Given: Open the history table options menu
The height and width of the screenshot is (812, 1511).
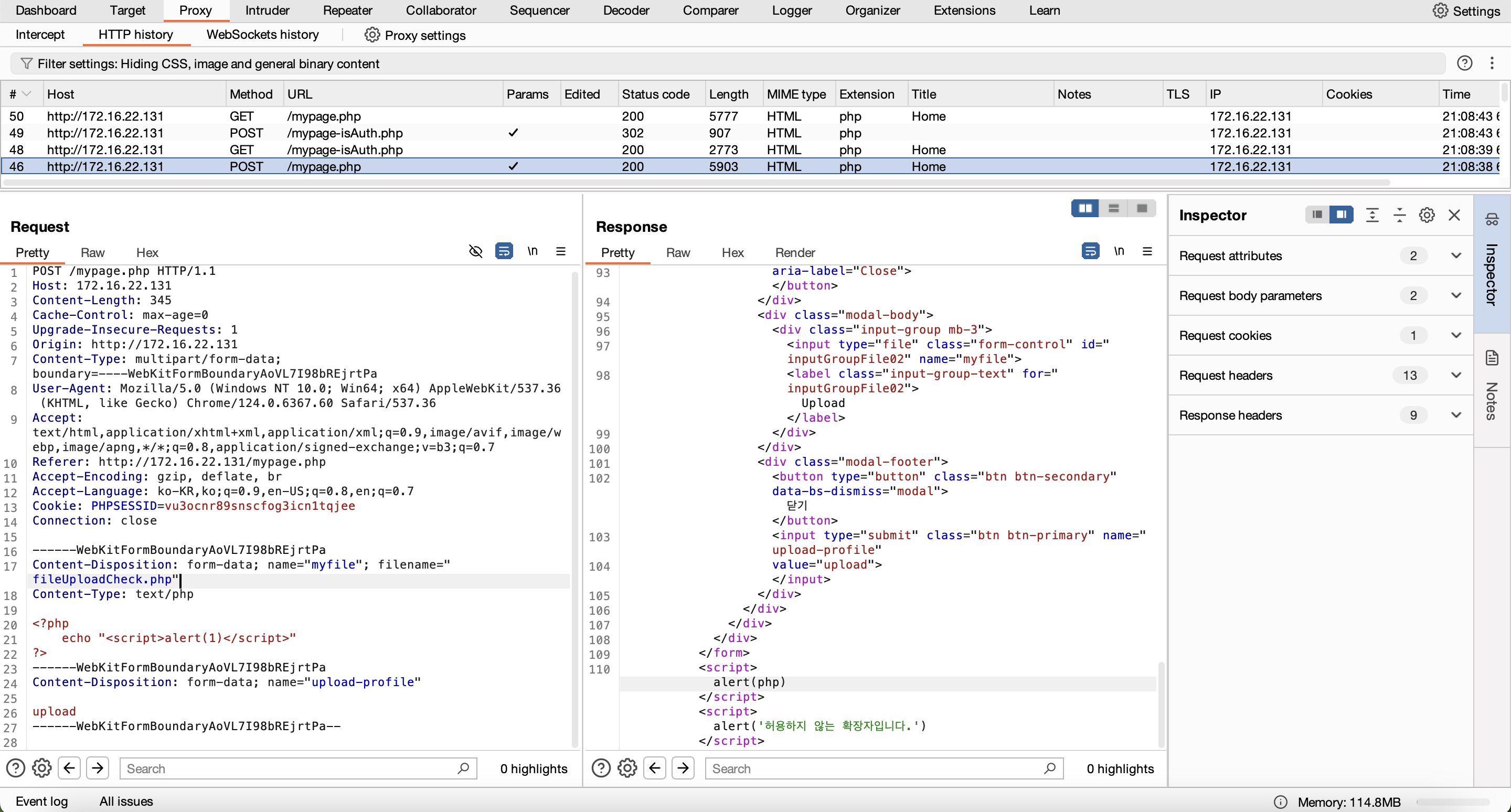Looking at the screenshot, I should tap(1492, 63).
